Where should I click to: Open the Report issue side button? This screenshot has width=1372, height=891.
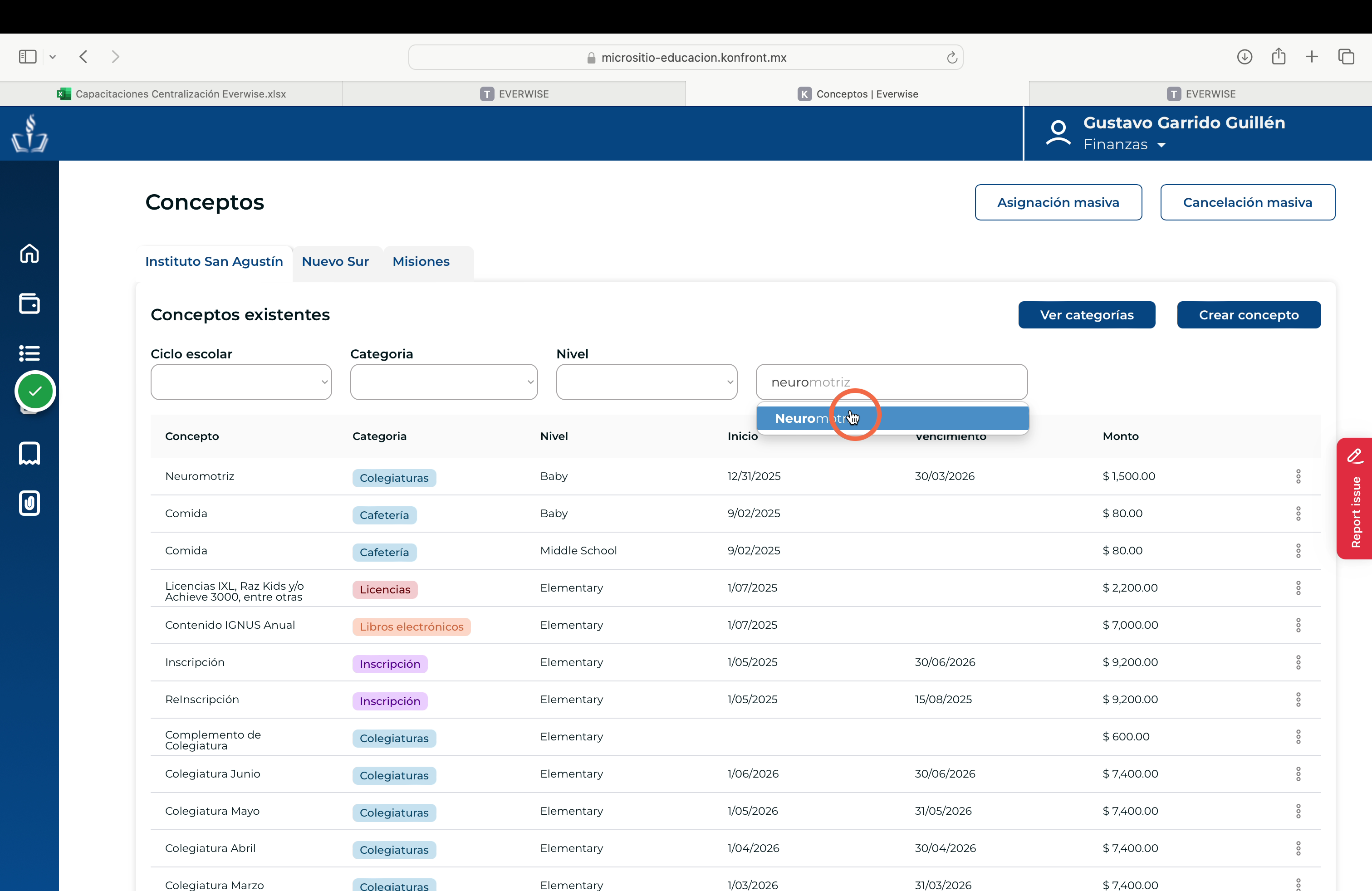[x=1355, y=499]
